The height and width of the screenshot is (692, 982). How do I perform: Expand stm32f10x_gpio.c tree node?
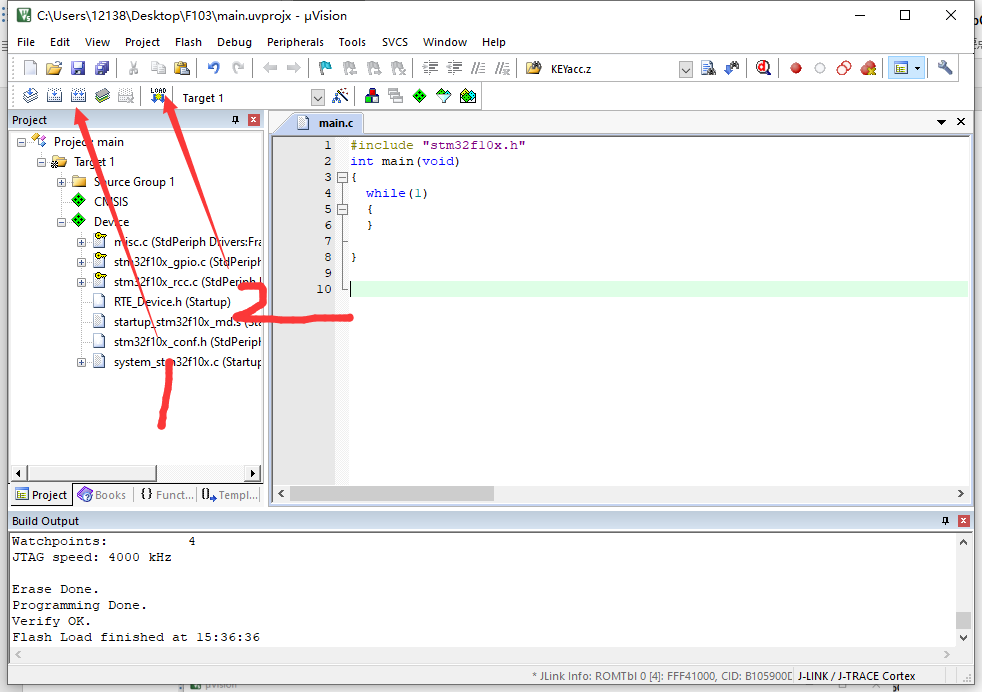point(82,262)
